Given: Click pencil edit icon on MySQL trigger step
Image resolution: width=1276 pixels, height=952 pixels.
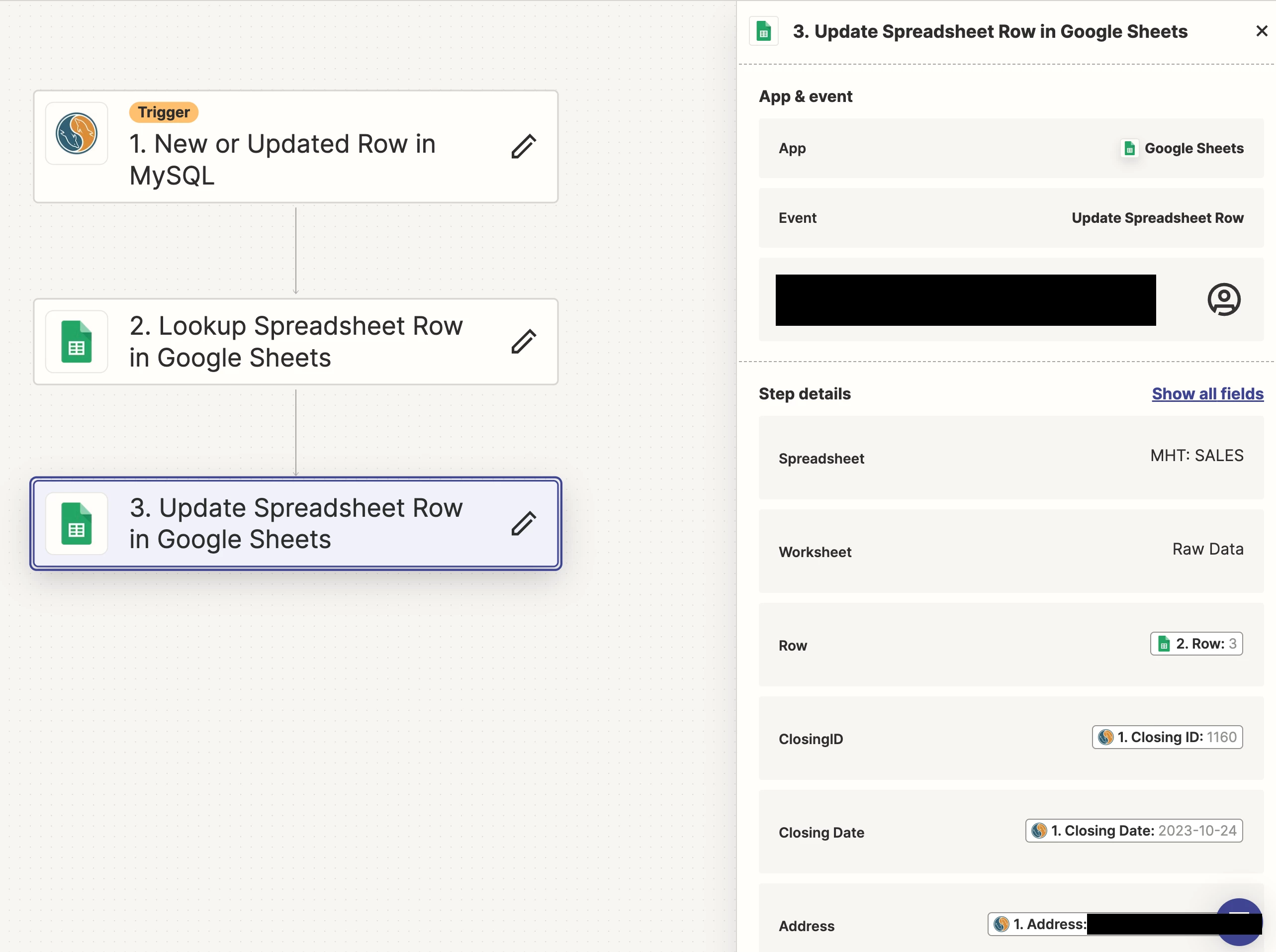Looking at the screenshot, I should (523, 146).
